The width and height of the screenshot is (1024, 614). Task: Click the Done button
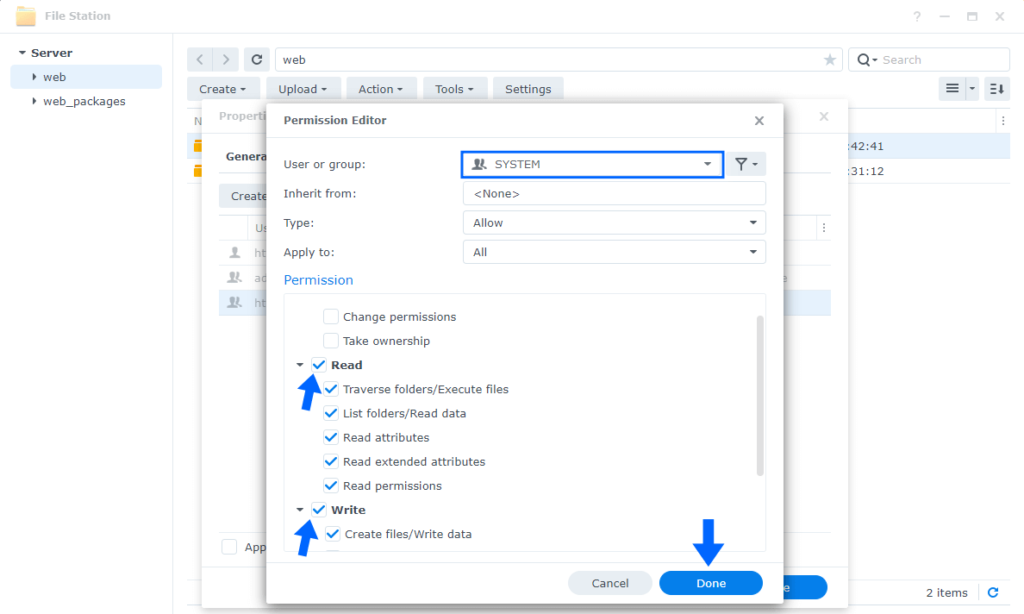click(x=710, y=582)
